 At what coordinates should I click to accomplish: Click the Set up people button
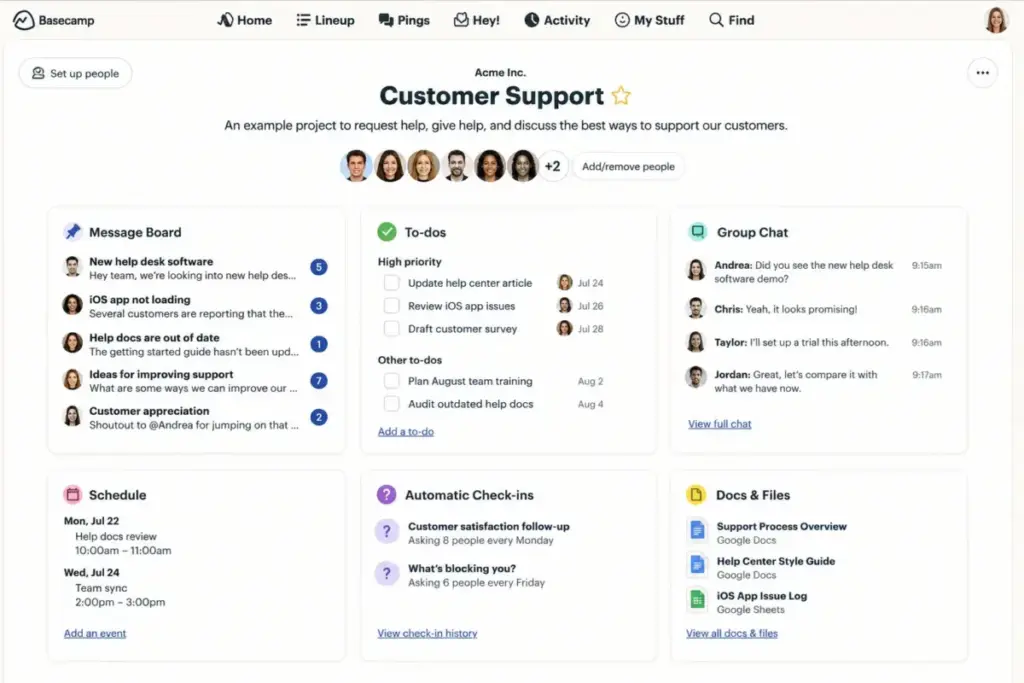point(76,73)
